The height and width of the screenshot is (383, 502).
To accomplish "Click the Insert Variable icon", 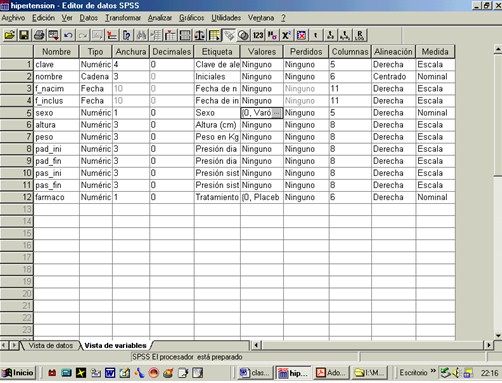I will (x=170, y=35).
